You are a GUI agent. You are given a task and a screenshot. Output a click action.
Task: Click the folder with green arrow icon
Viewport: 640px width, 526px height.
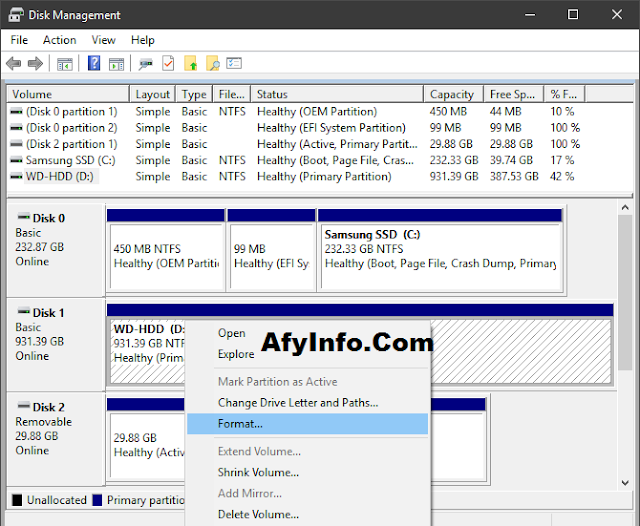[x=191, y=63]
